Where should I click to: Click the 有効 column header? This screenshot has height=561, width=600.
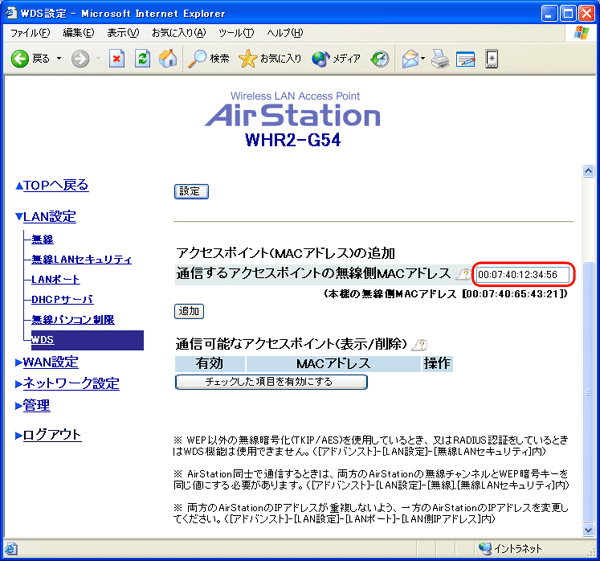(x=210, y=364)
